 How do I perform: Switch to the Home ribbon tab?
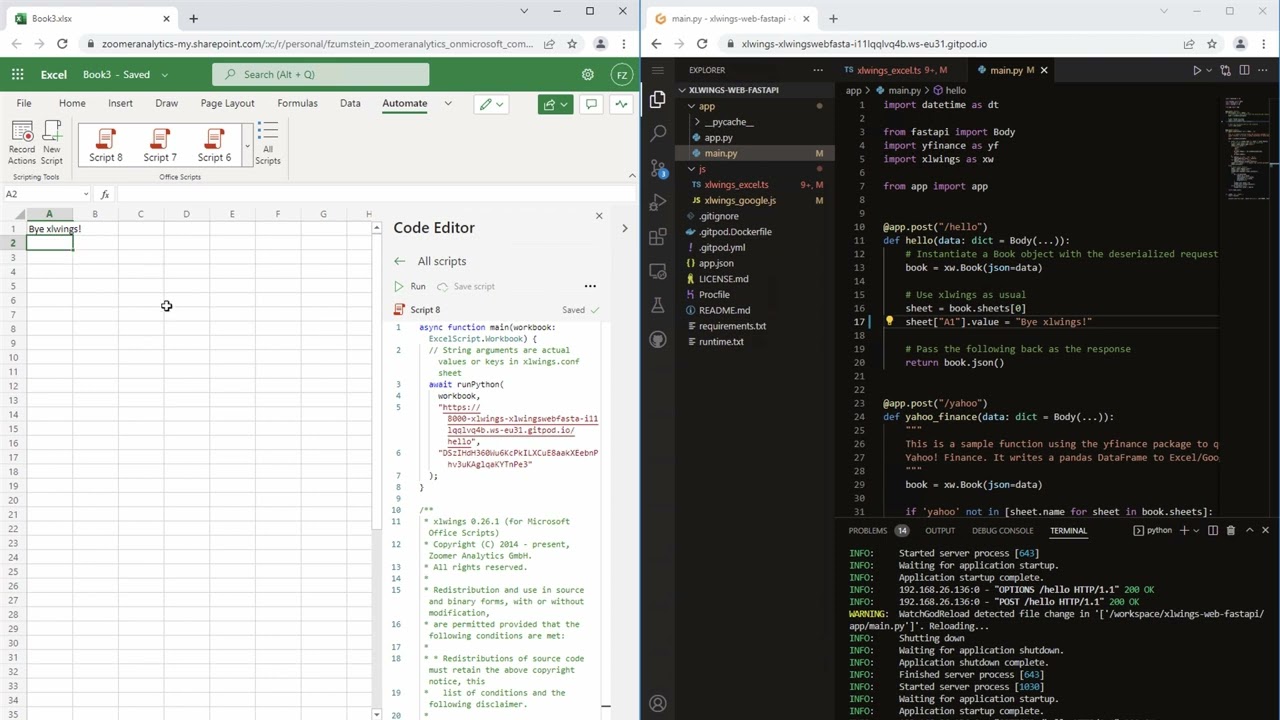72,103
